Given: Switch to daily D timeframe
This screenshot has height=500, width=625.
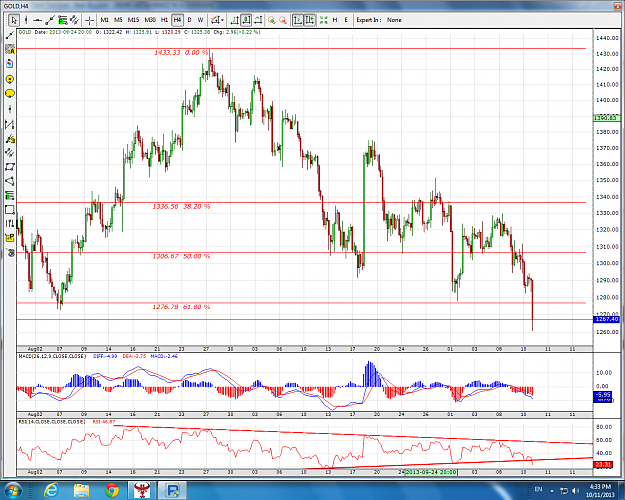Looking at the screenshot, I should pyautogui.click(x=189, y=20).
